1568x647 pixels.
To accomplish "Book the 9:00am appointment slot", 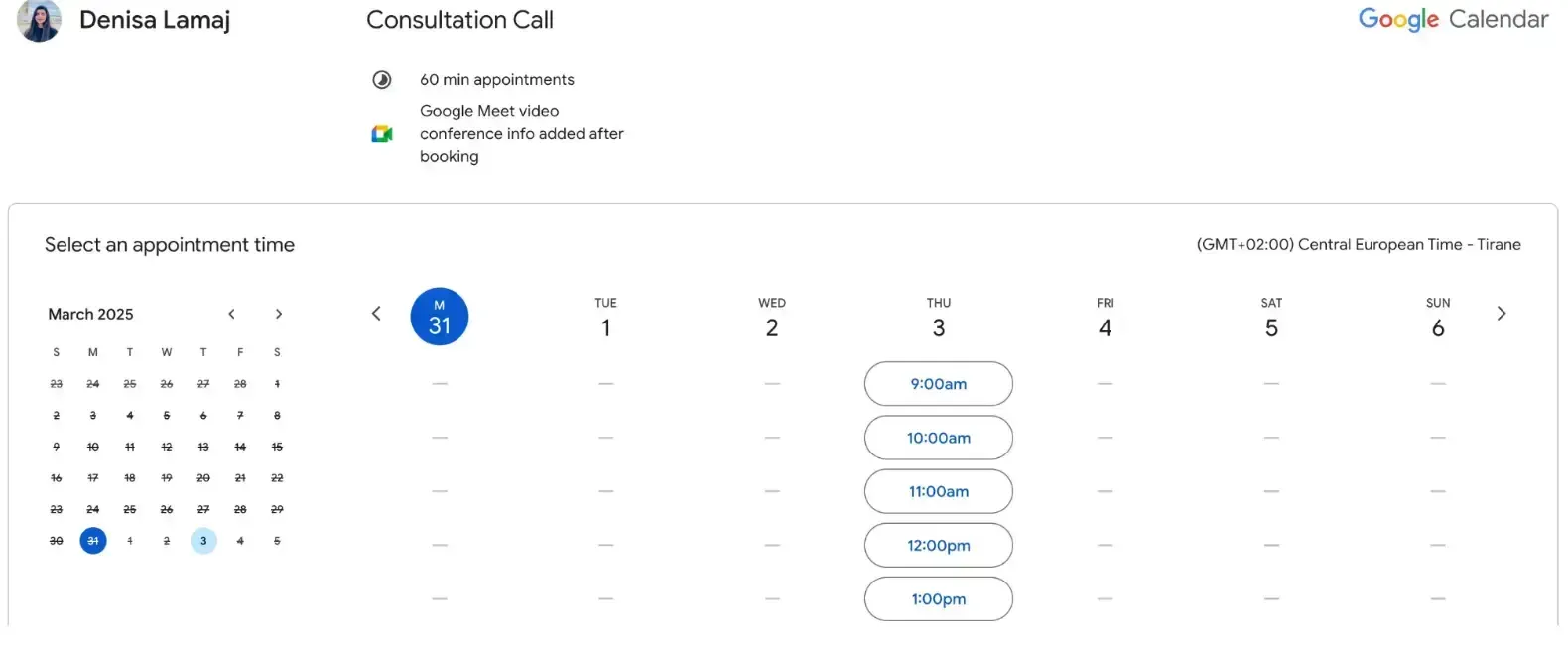I will pos(938,384).
